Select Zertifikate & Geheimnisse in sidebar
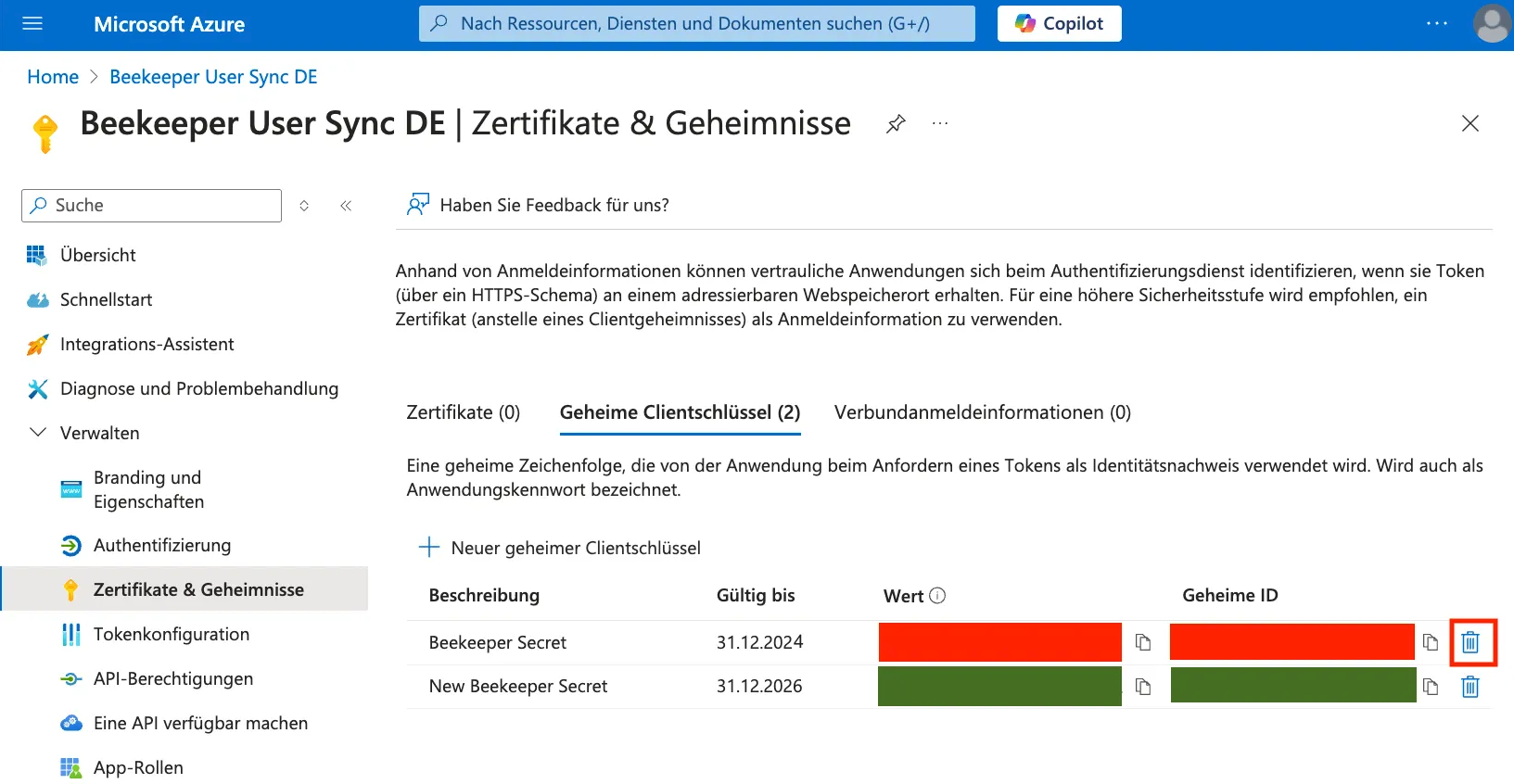This screenshot has height=784, width=1514. click(x=185, y=589)
